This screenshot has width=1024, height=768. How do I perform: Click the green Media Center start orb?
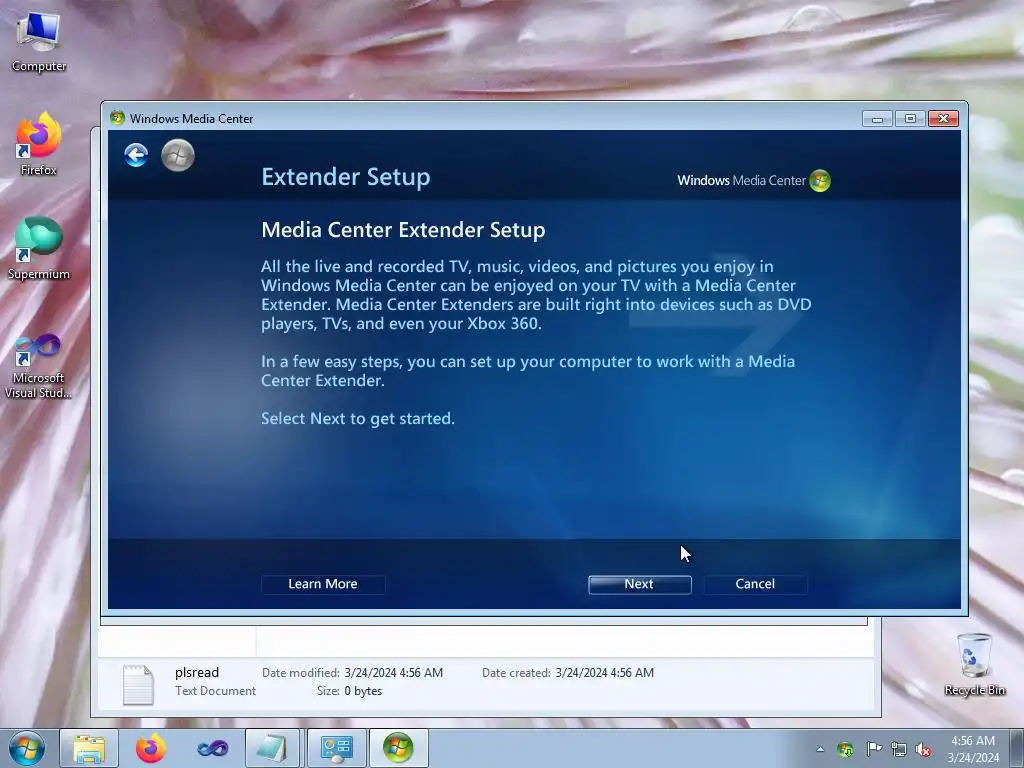click(x=178, y=155)
